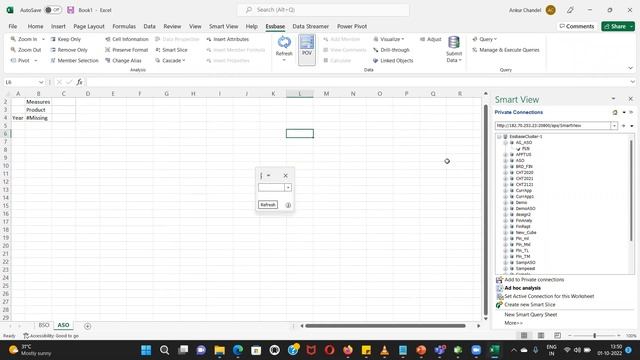The width and height of the screenshot is (640, 360).
Task: Click Change Alias
Action: point(123,60)
